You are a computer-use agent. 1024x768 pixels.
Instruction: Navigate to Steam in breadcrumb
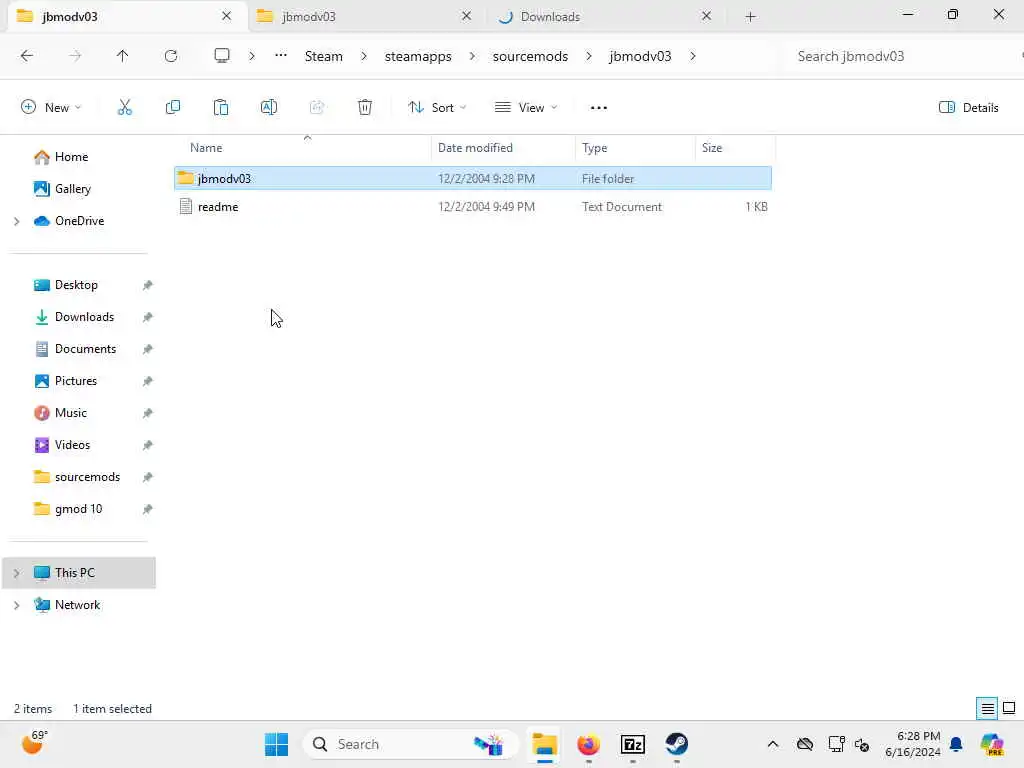point(324,56)
